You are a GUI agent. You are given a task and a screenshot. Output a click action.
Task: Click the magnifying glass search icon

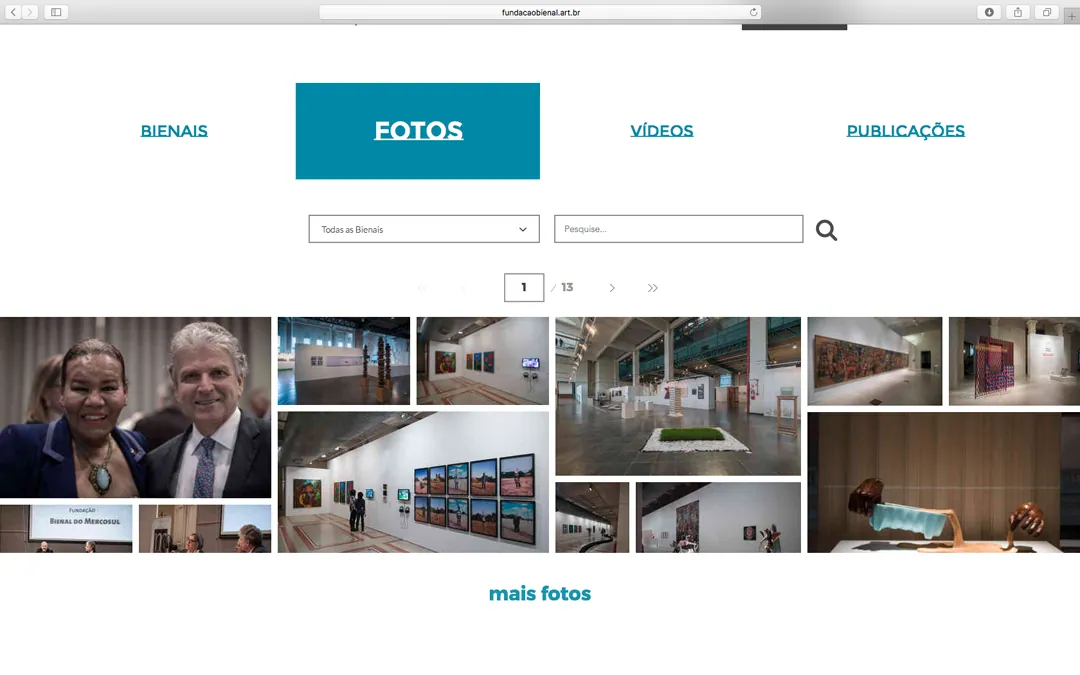[827, 230]
